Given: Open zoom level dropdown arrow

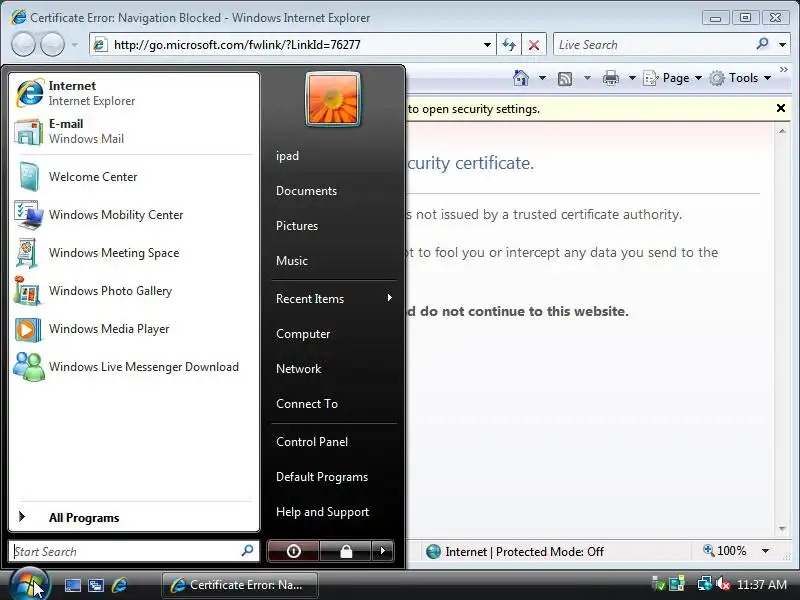Looking at the screenshot, I should click(765, 551).
